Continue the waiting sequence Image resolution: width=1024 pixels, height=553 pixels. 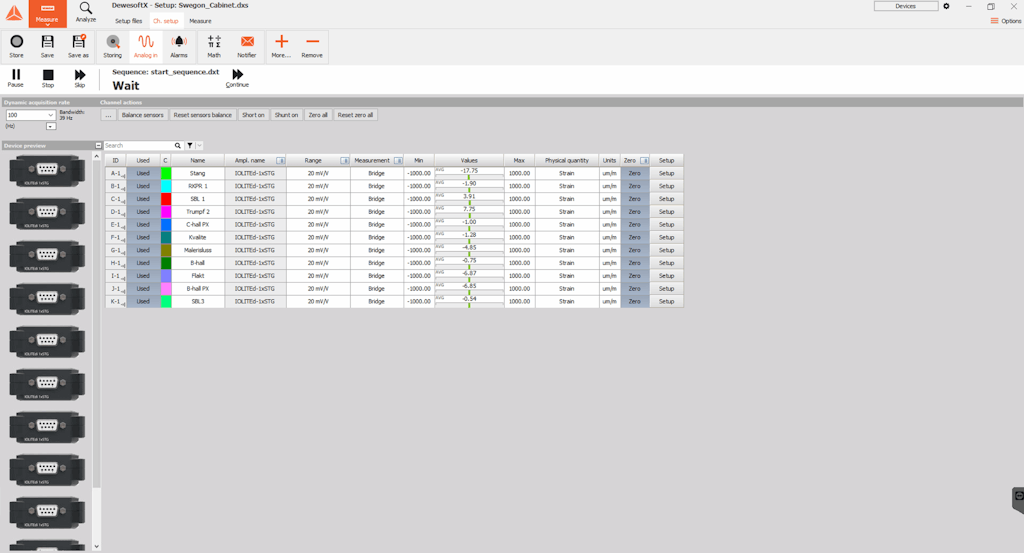point(237,78)
